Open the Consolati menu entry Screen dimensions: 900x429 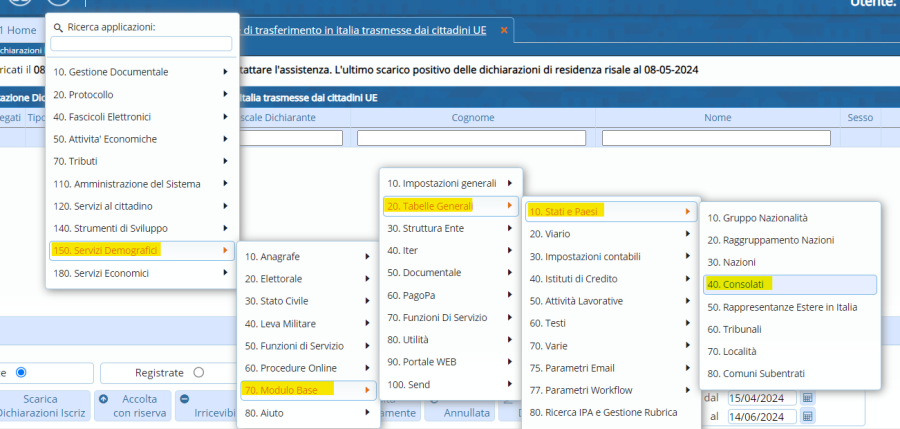(x=789, y=284)
